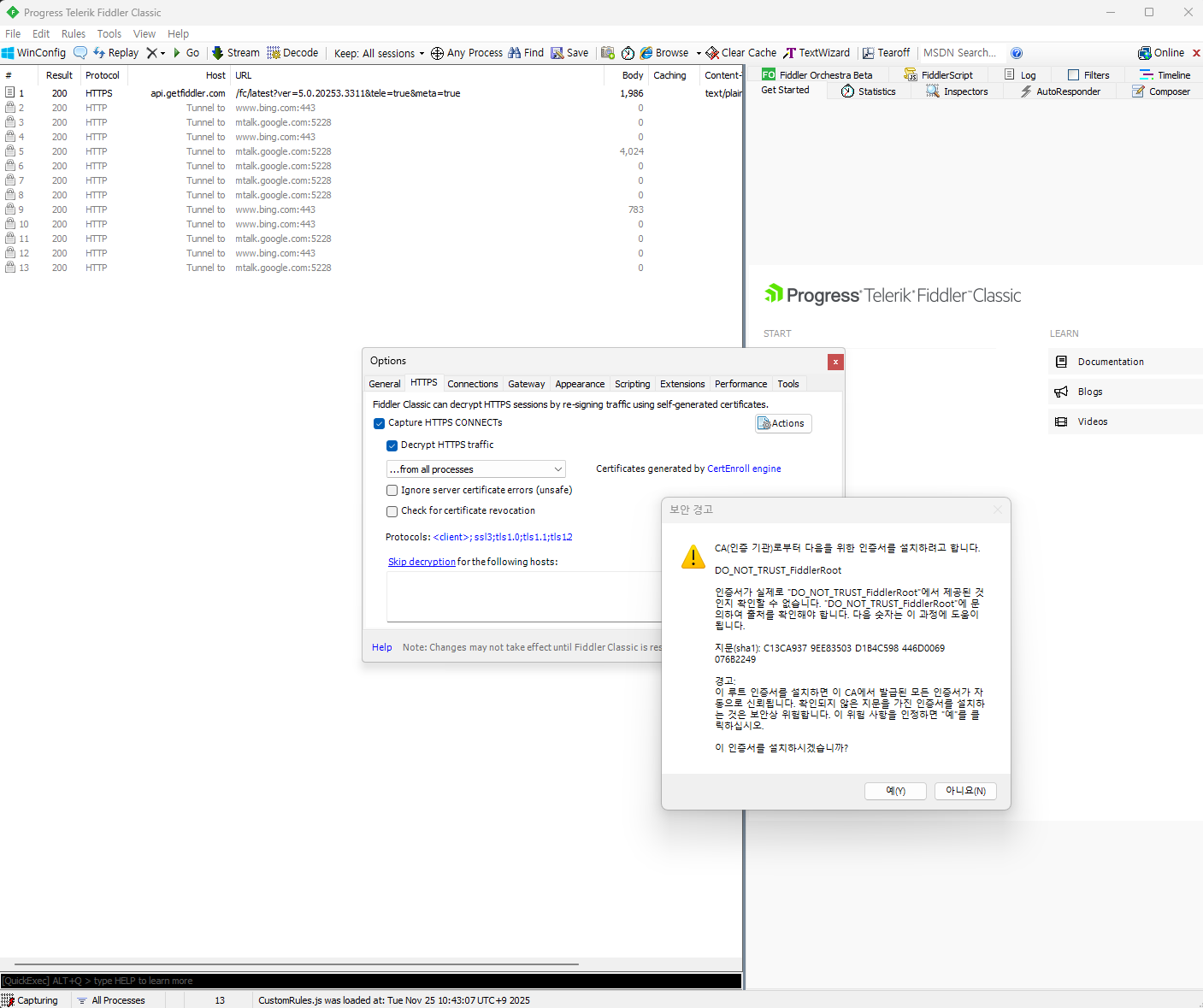Screen dimensions: 1203x1008
Task: Click the camera screenshot icon
Action: click(608, 53)
